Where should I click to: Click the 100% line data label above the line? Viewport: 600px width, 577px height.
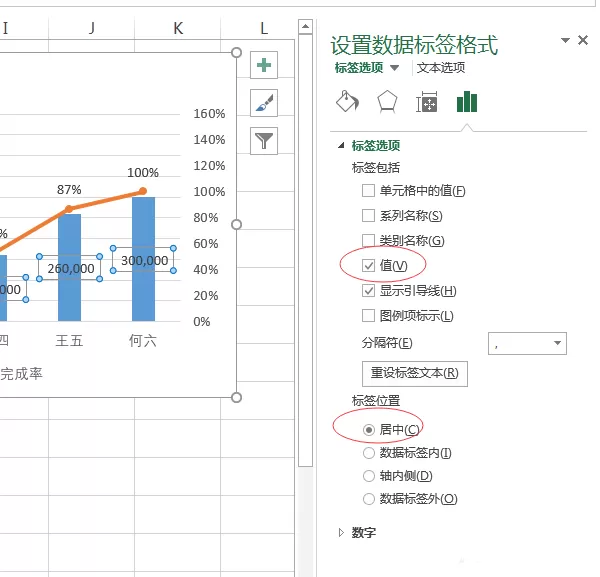(x=143, y=173)
